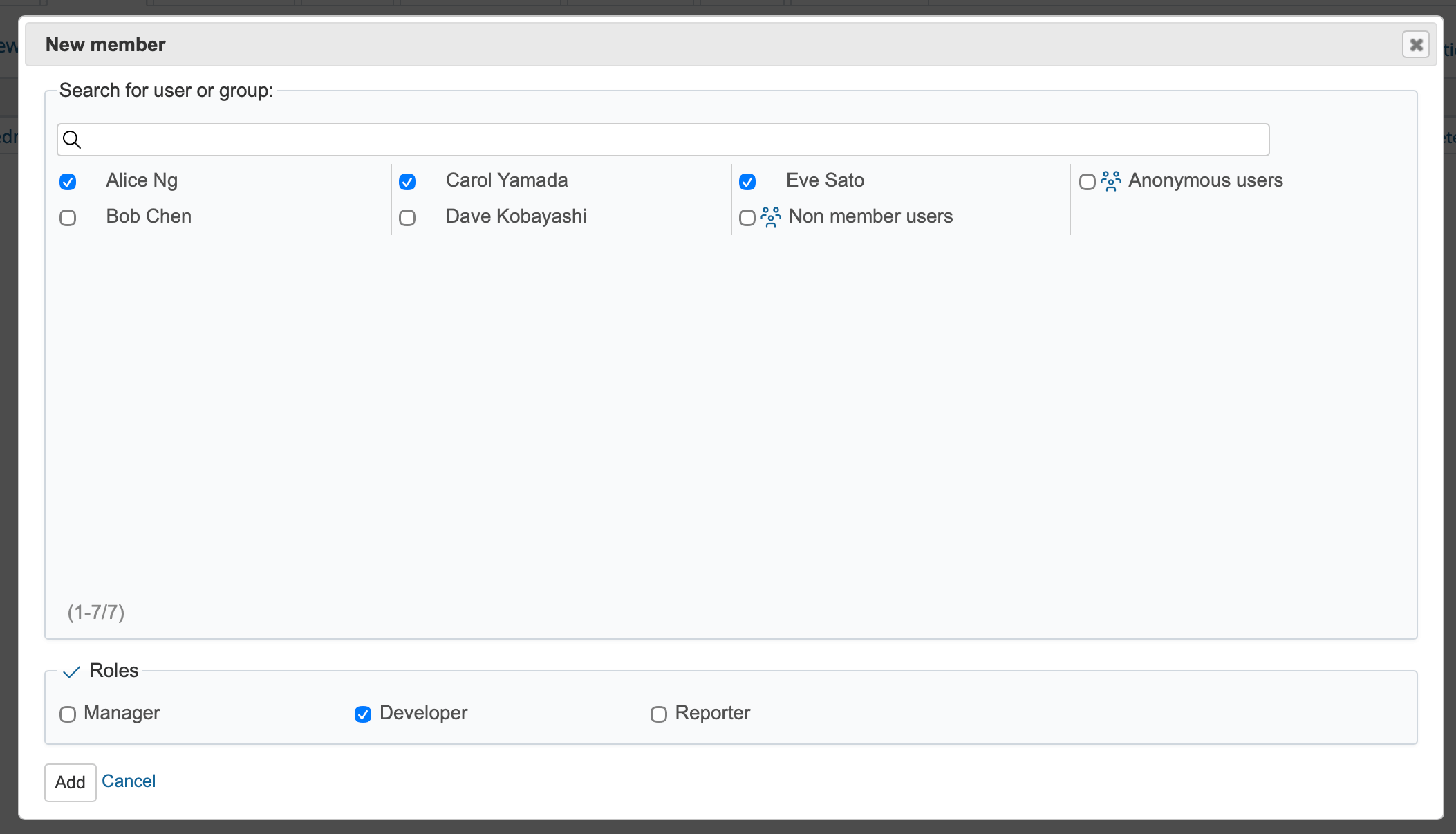Tick the Non member users checkbox
1456x834 pixels.
coord(747,218)
